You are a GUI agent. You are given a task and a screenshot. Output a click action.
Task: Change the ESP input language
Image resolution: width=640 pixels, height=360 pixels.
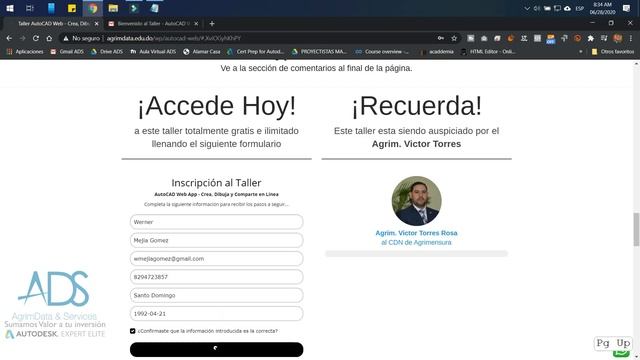click(x=580, y=8)
